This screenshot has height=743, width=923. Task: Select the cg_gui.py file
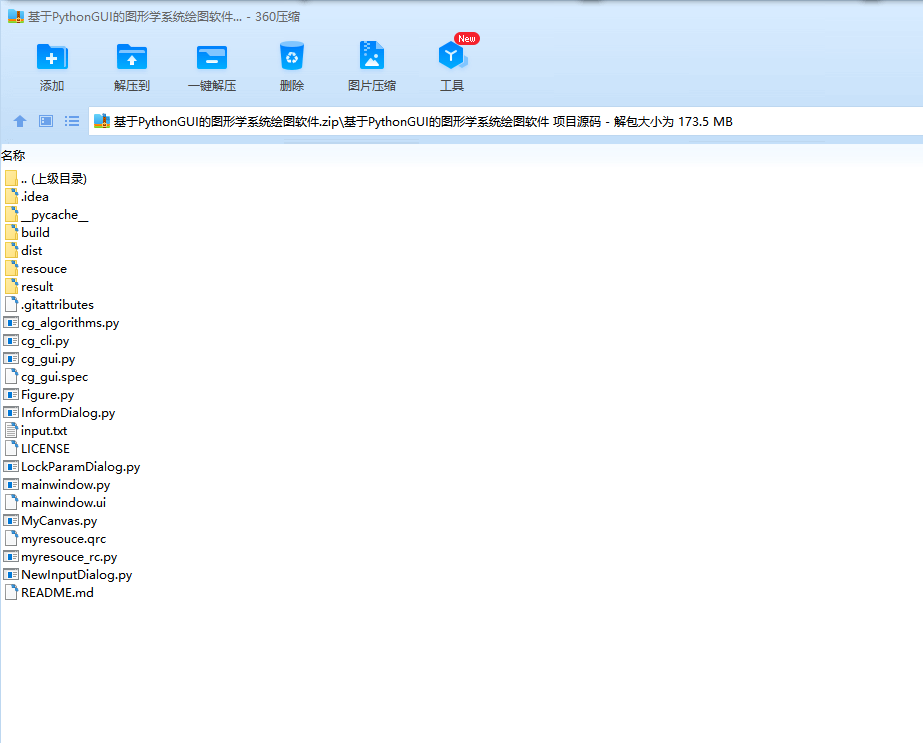pyautogui.click(x=39, y=359)
